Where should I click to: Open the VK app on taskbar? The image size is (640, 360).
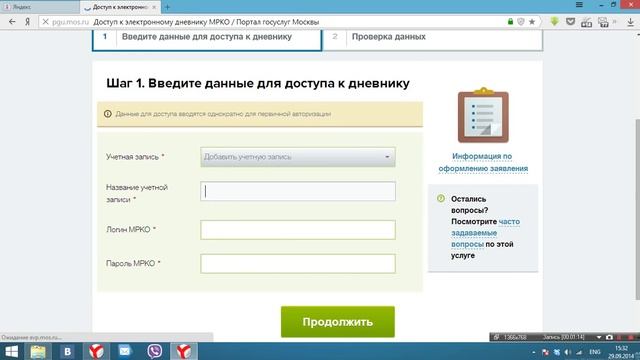click(x=67, y=351)
